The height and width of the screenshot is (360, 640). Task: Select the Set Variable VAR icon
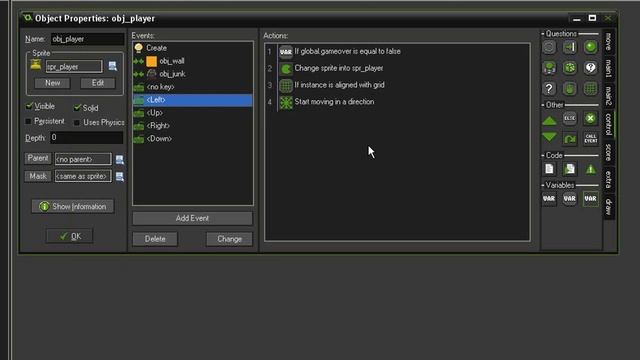[x=549, y=199]
